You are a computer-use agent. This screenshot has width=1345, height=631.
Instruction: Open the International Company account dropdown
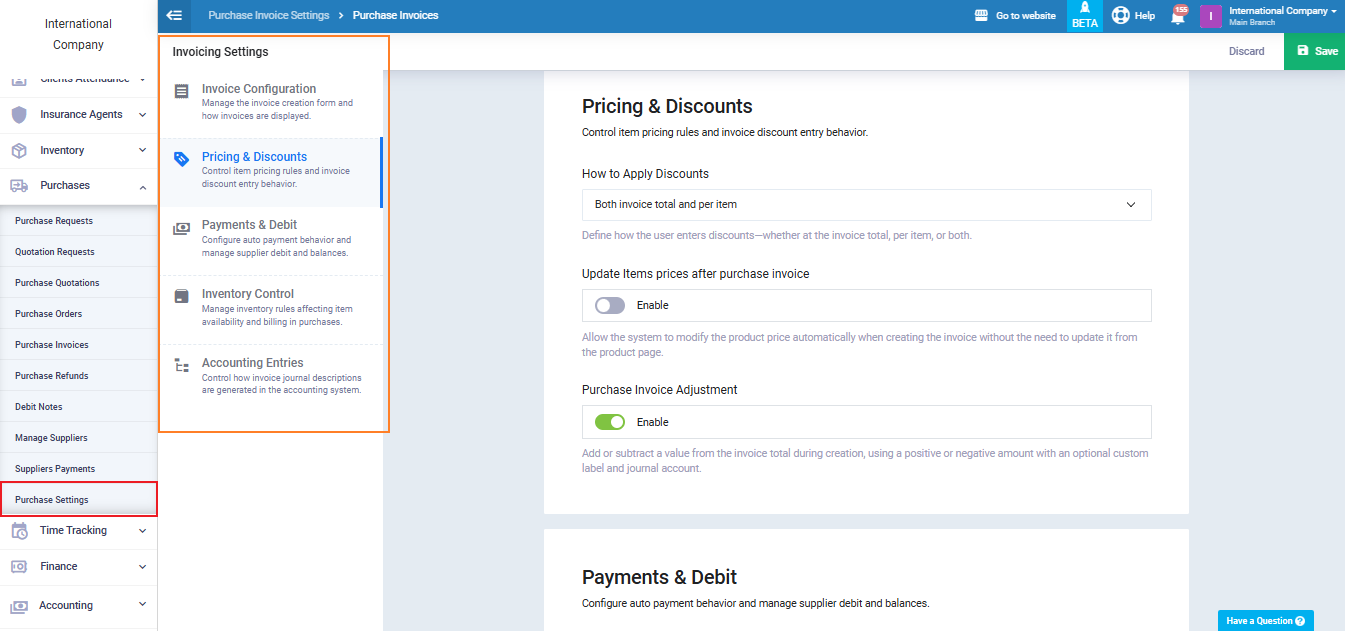[x=1281, y=16]
